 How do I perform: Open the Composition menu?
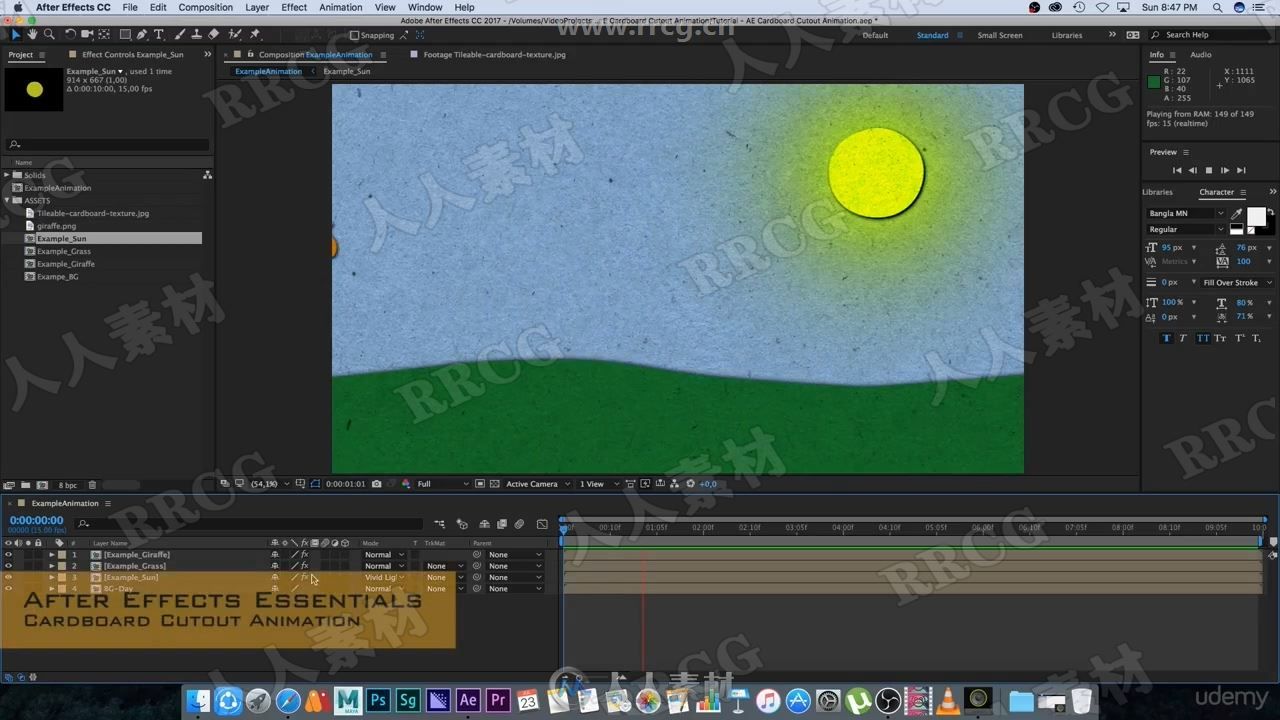[205, 7]
